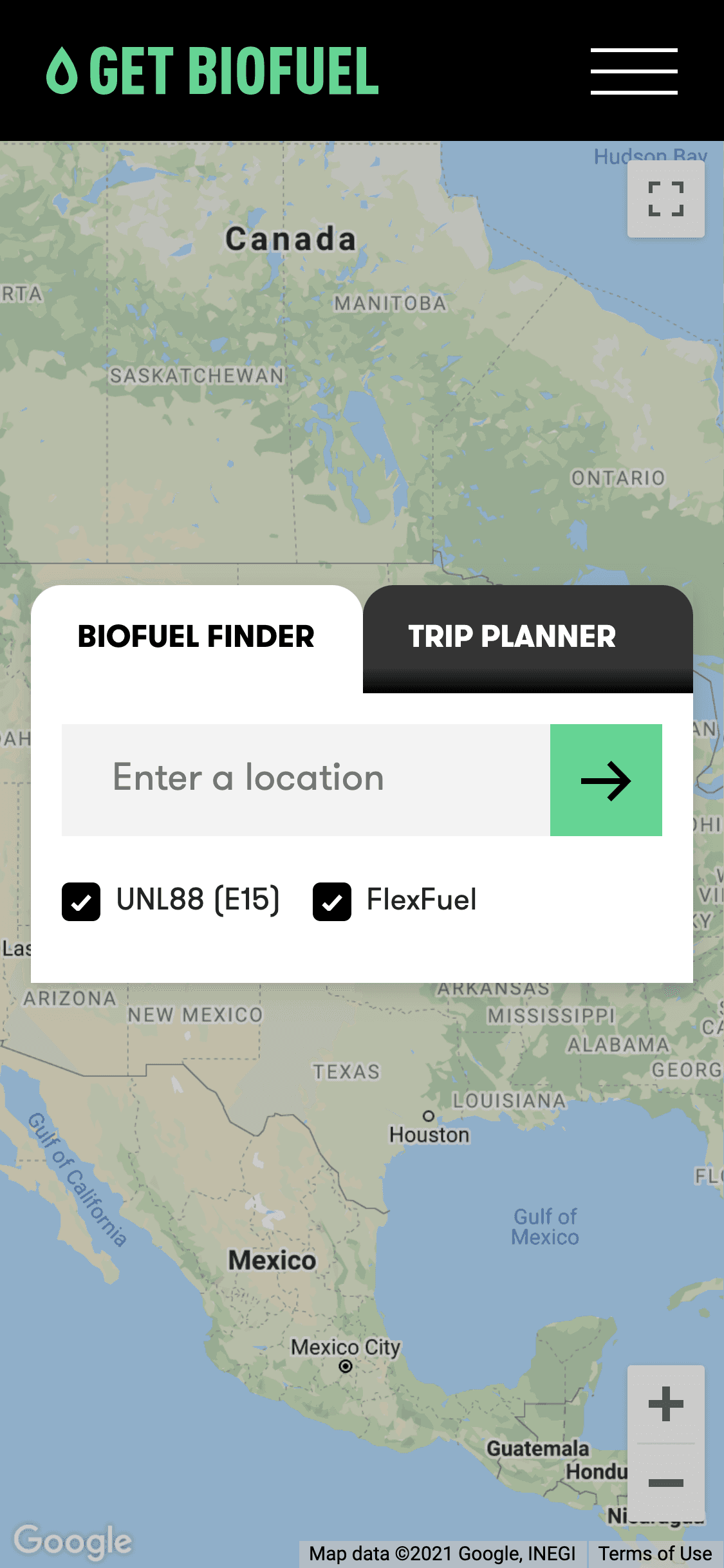Uncheck the FlexFuel checkbox
Viewport: 724px width, 1568px height.
pos(332,901)
